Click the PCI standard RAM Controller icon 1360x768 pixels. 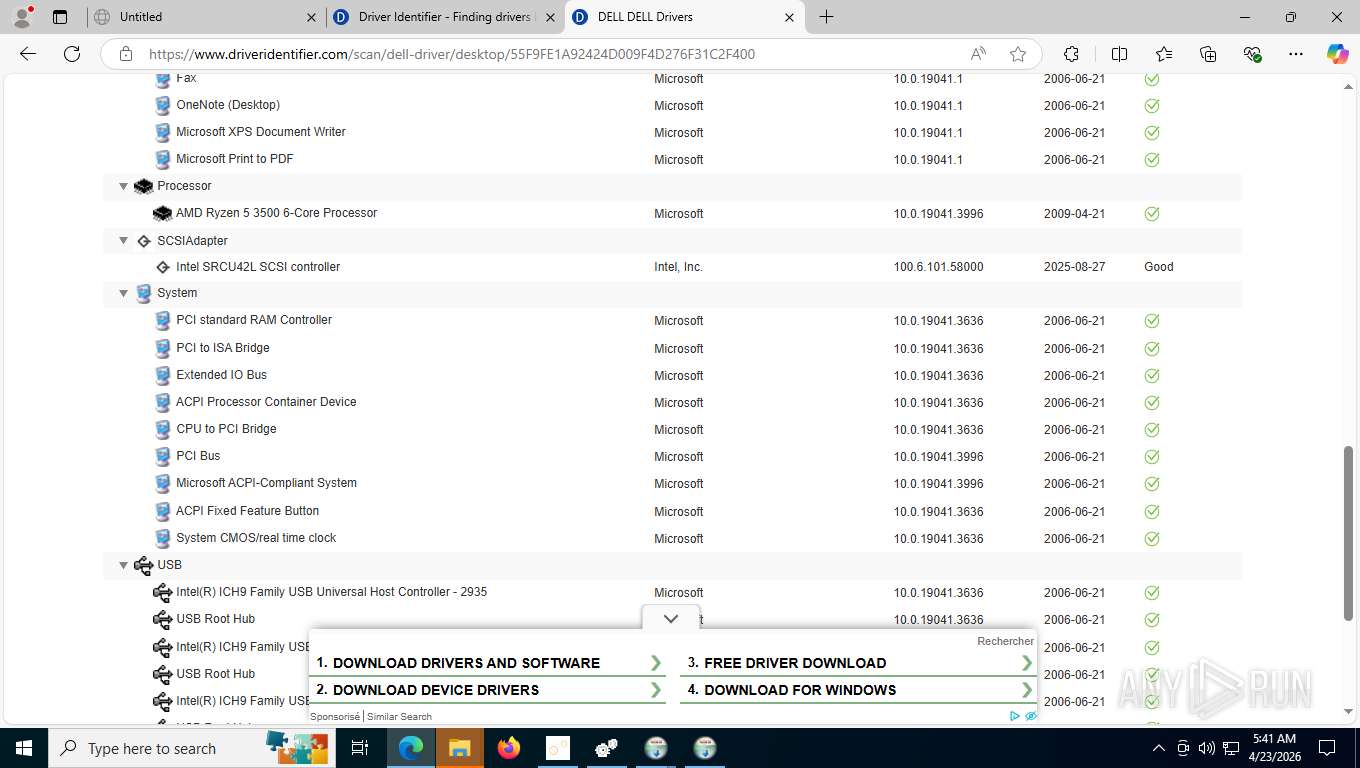163,321
